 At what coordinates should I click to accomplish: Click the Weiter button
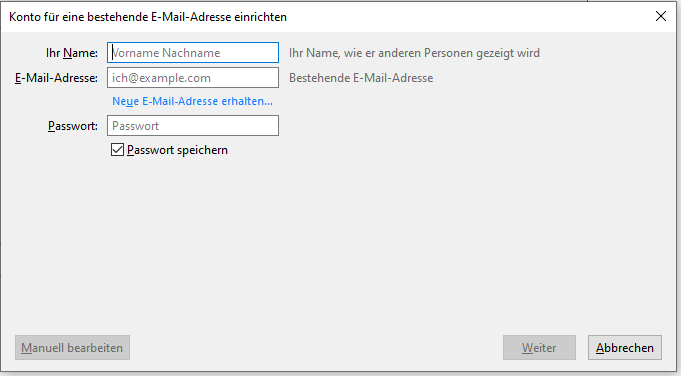coord(539,347)
